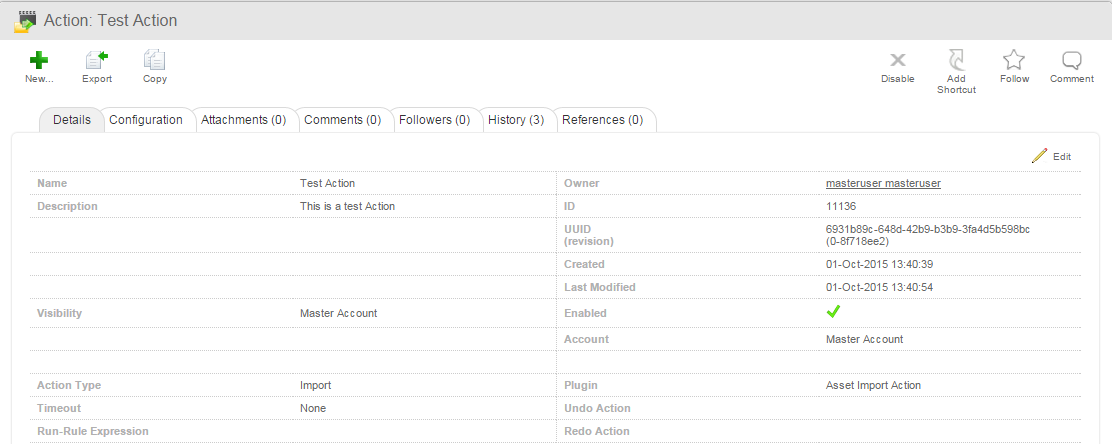Click the Action header icon
This screenshot has width=1112, height=444.
[25, 21]
